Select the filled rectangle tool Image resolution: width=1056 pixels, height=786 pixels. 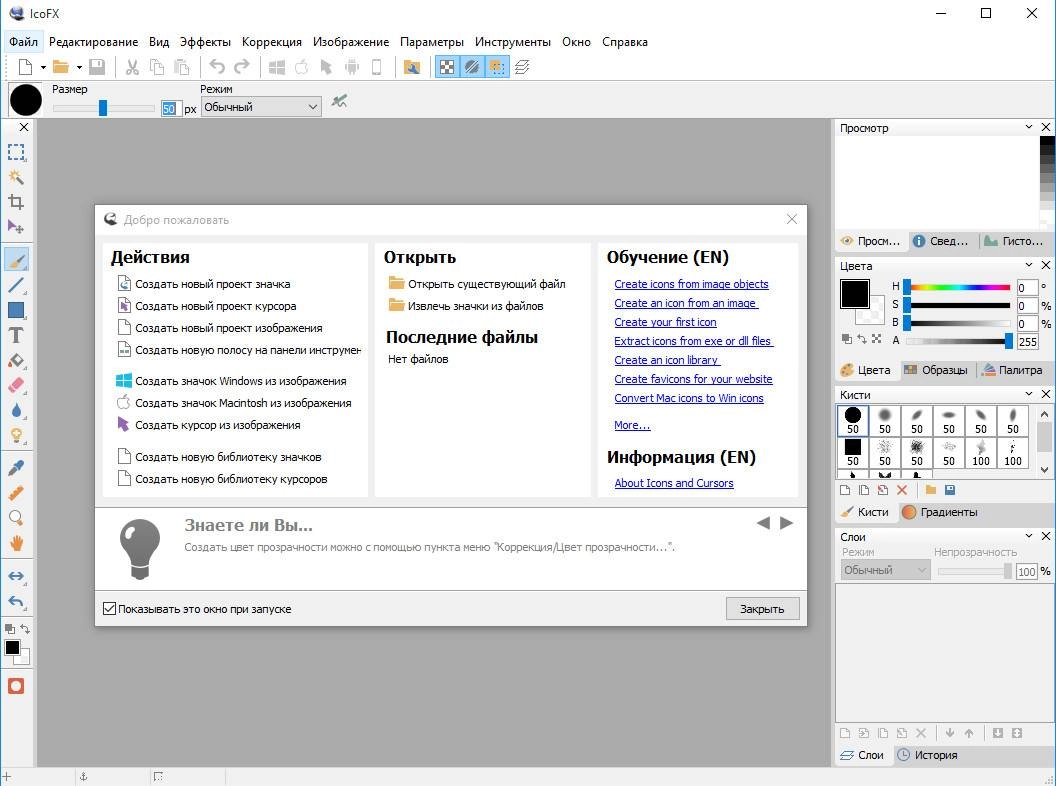[16, 310]
